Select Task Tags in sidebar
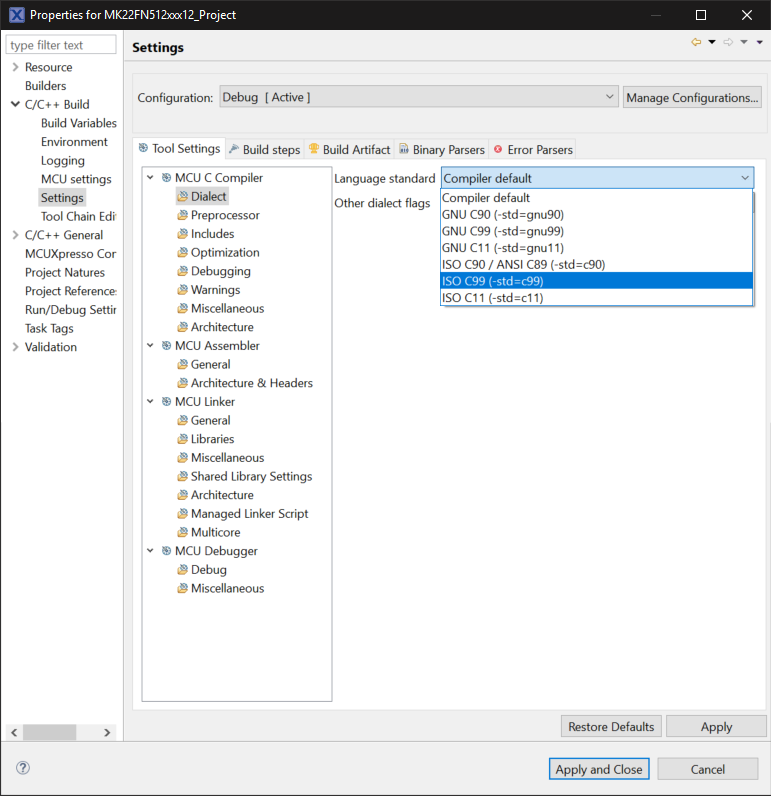 [x=49, y=328]
